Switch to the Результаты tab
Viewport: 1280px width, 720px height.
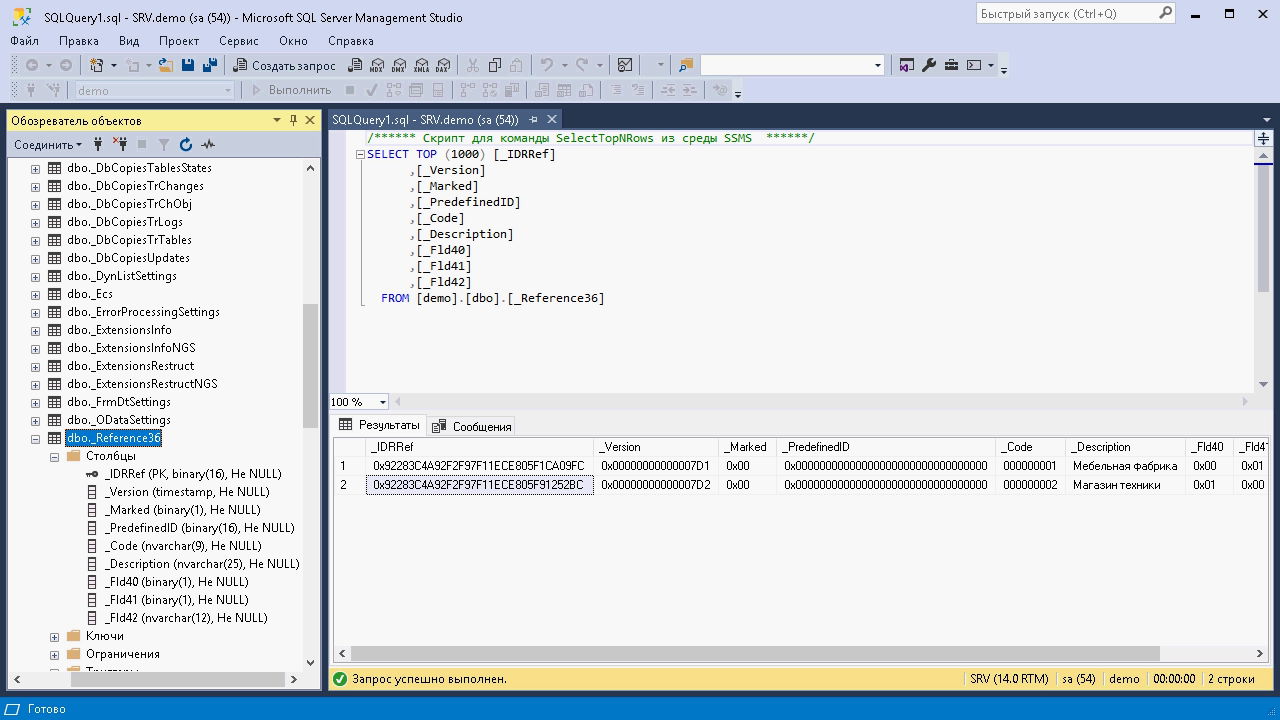point(379,425)
